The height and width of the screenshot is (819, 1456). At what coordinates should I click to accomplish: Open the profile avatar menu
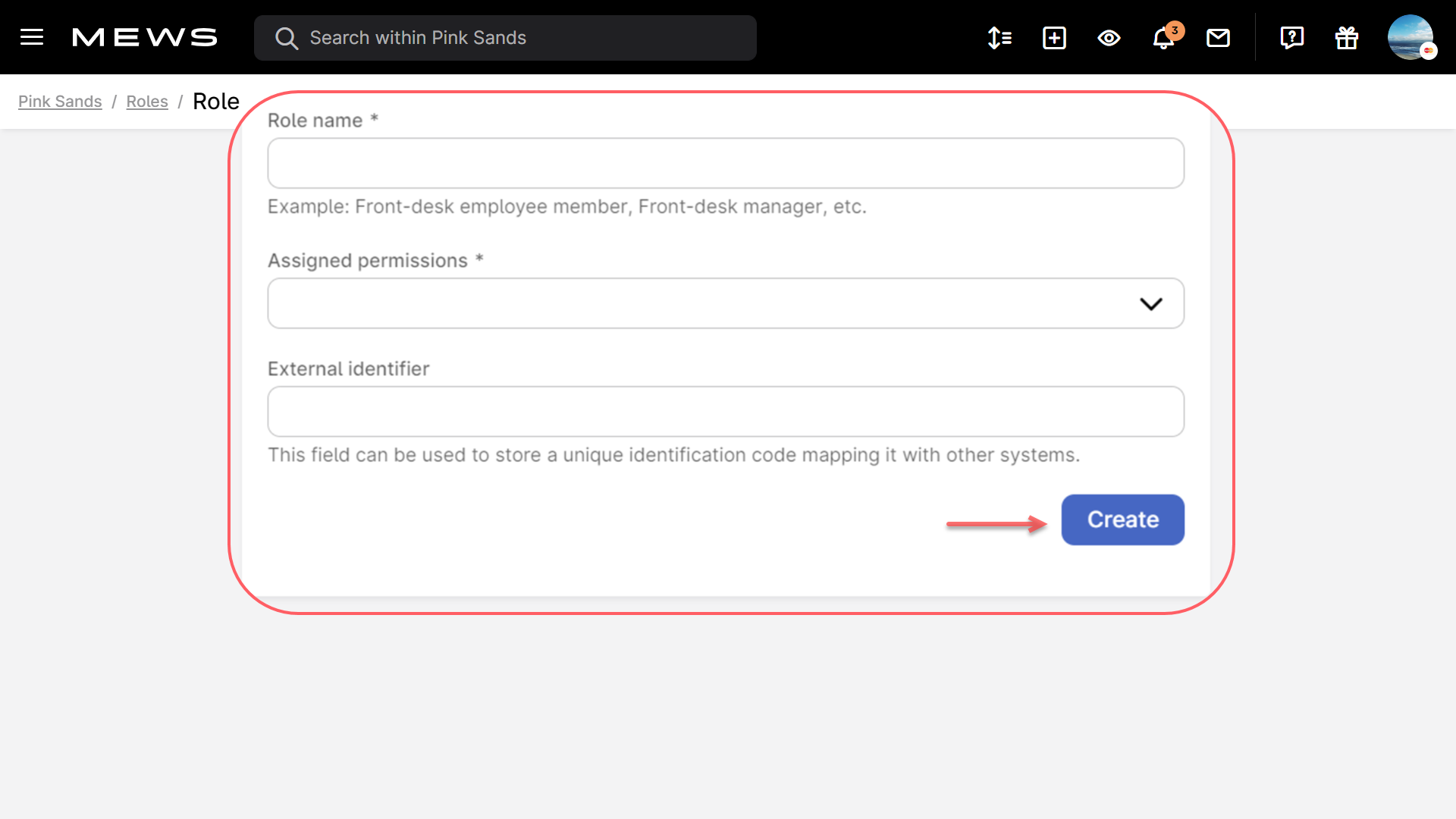click(x=1412, y=37)
